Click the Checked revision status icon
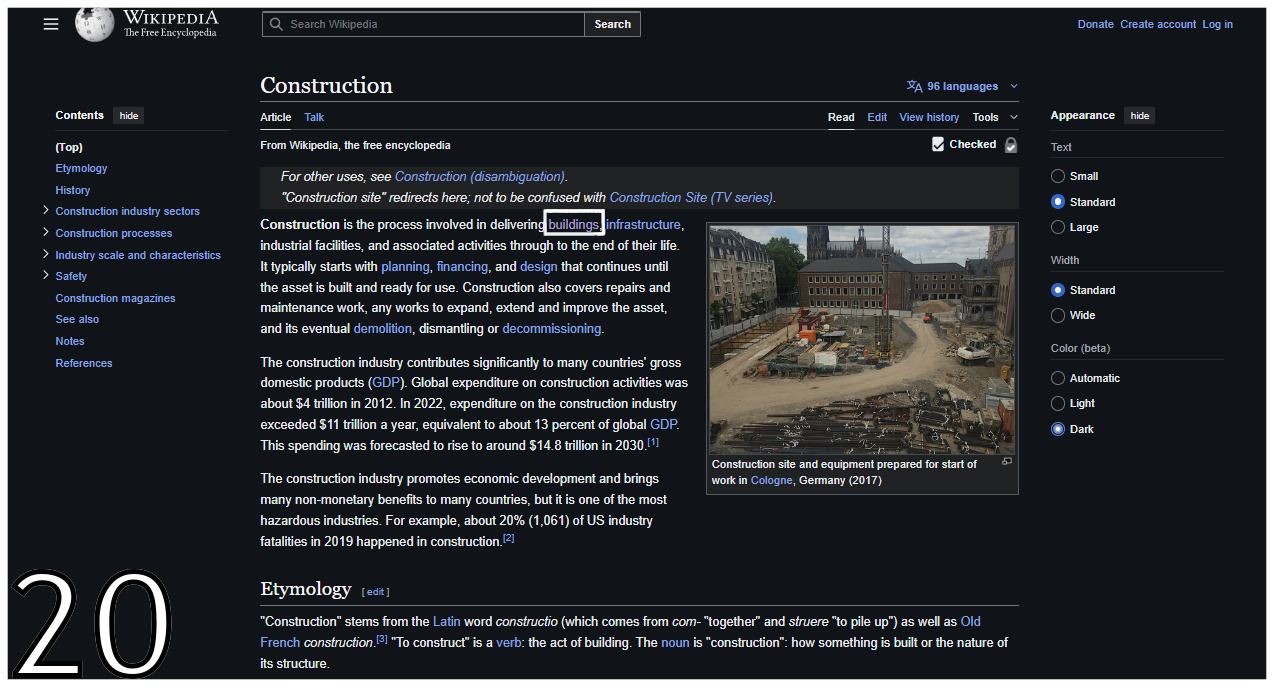The image size is (1274, 687). point(938,145)
